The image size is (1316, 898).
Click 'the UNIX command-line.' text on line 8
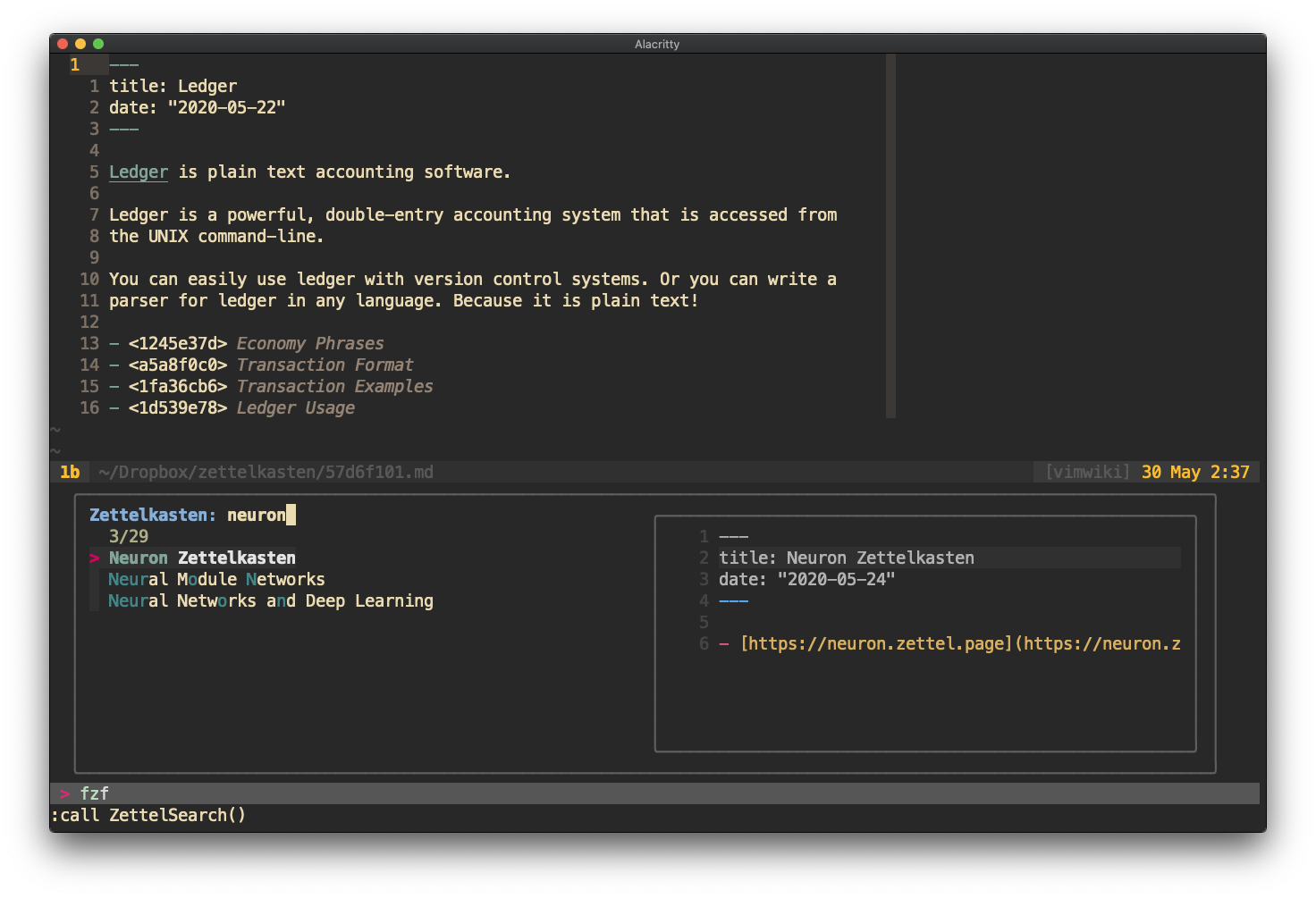[x=216, y=237]
